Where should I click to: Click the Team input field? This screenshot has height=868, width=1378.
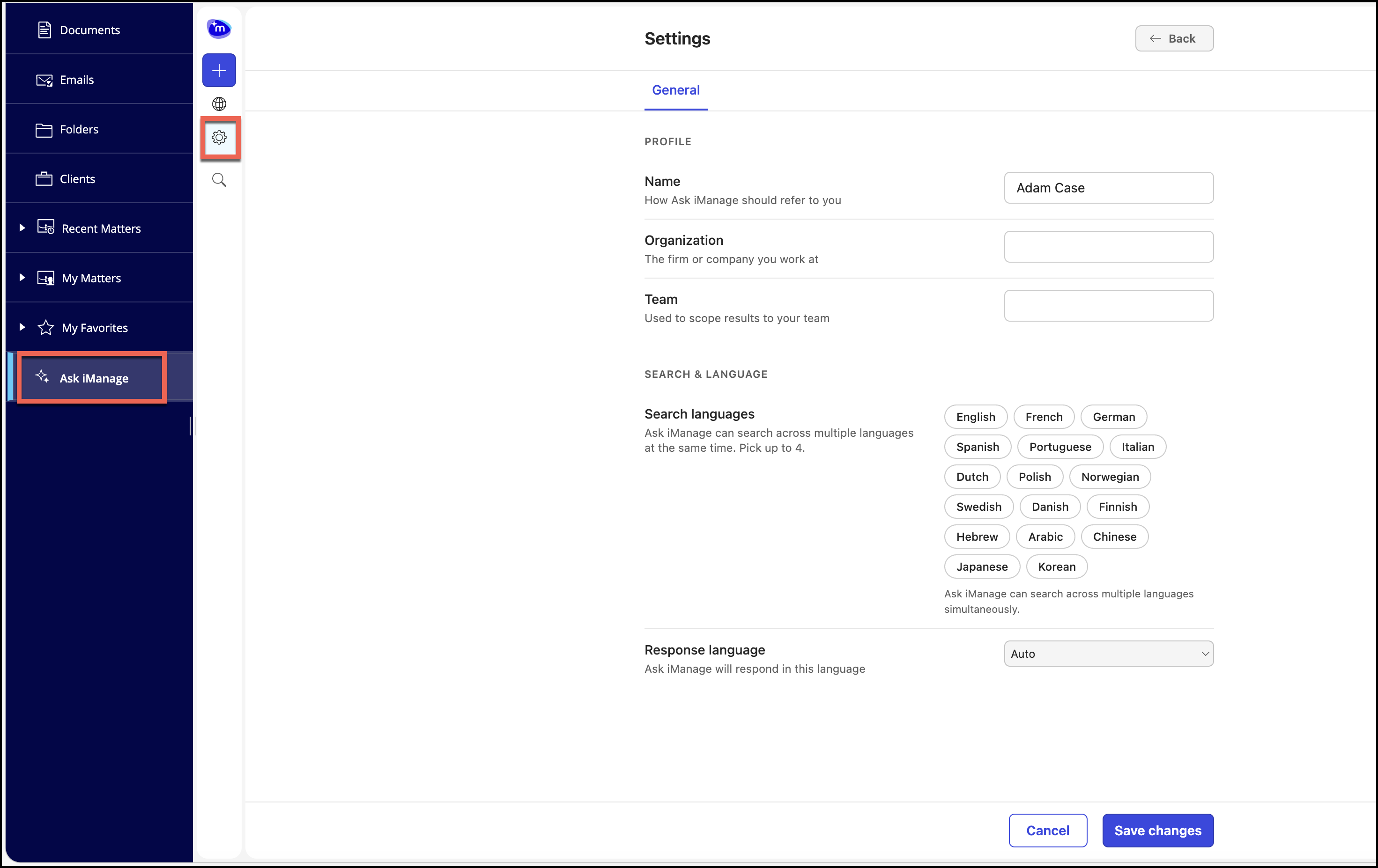1109,306
